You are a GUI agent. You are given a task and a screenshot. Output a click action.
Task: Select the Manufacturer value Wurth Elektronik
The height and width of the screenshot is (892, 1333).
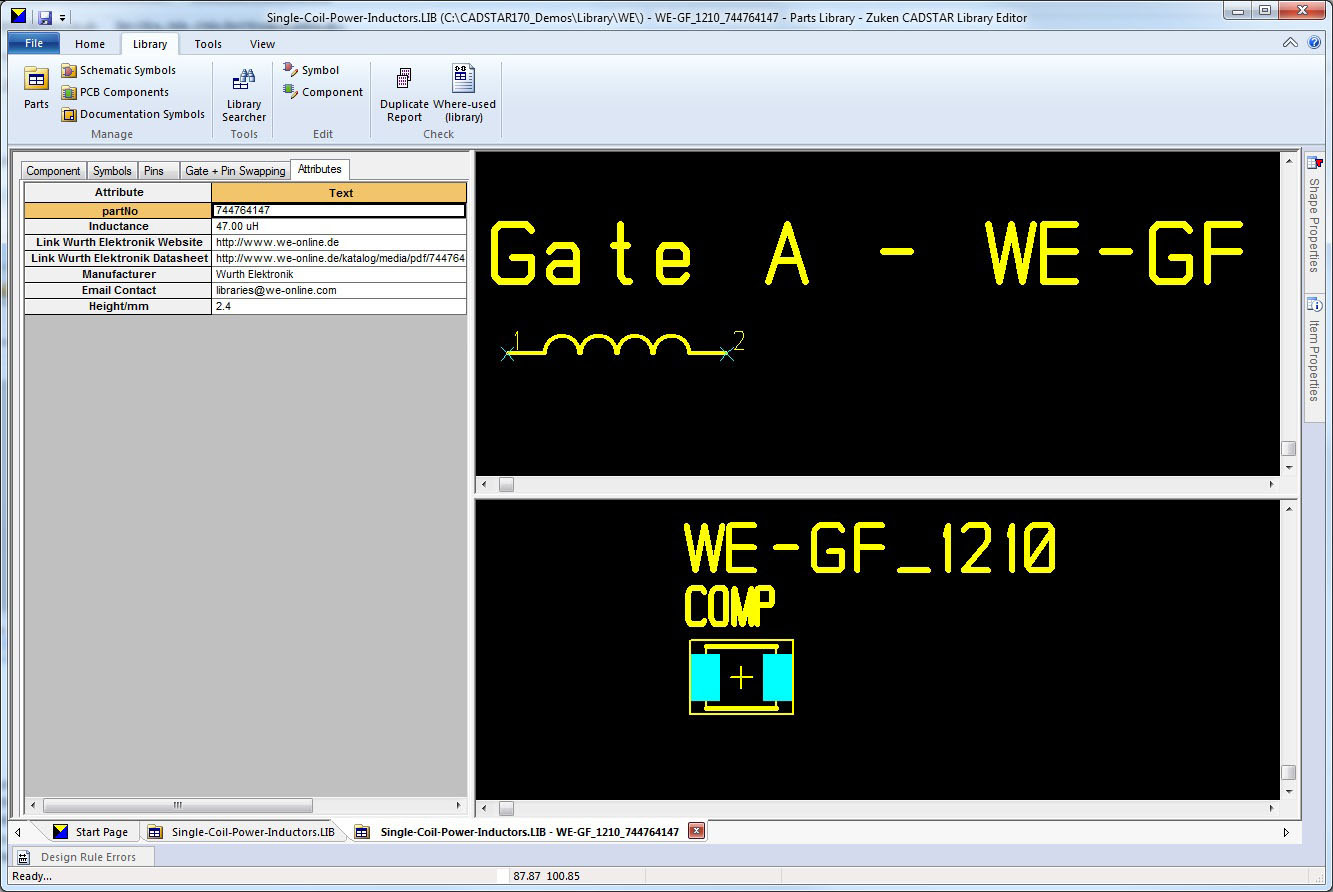pos(340,275)
